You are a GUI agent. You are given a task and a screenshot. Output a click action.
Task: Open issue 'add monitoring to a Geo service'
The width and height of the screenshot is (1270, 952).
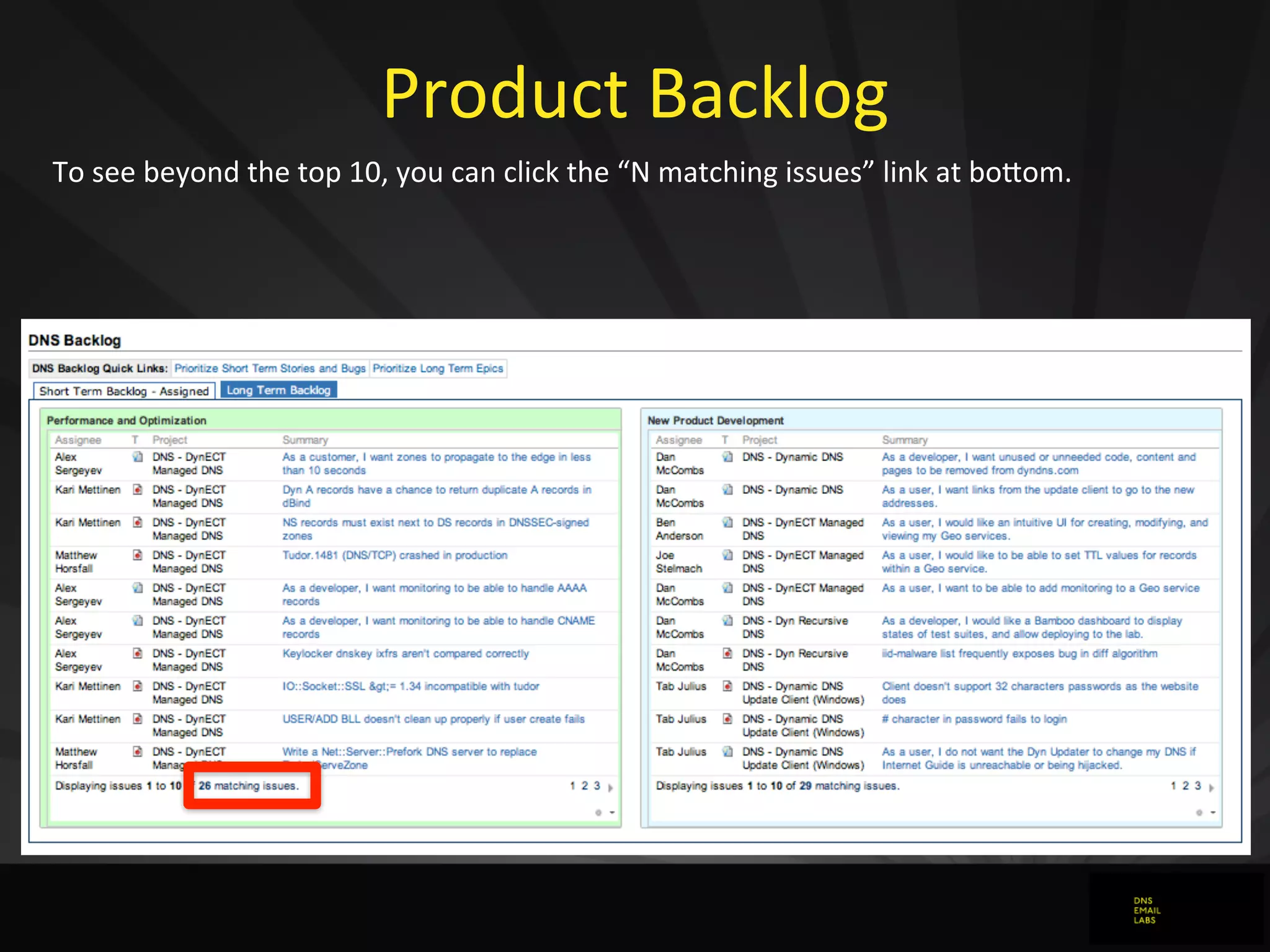[x=1041, y=588]
